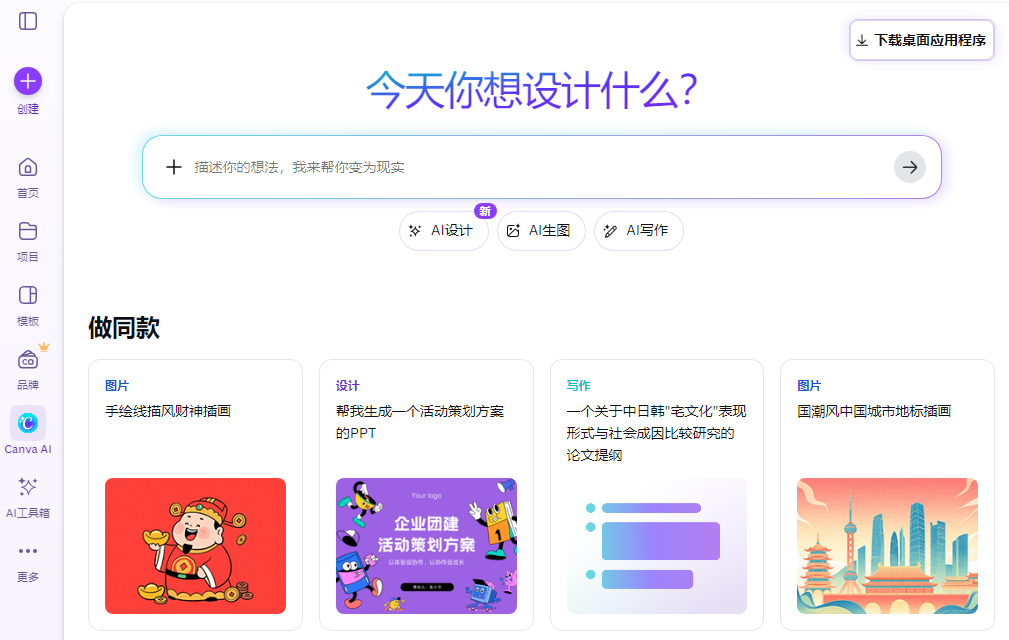Open the 企业团建活动策划方案 PPT card

tap(426, 545)
